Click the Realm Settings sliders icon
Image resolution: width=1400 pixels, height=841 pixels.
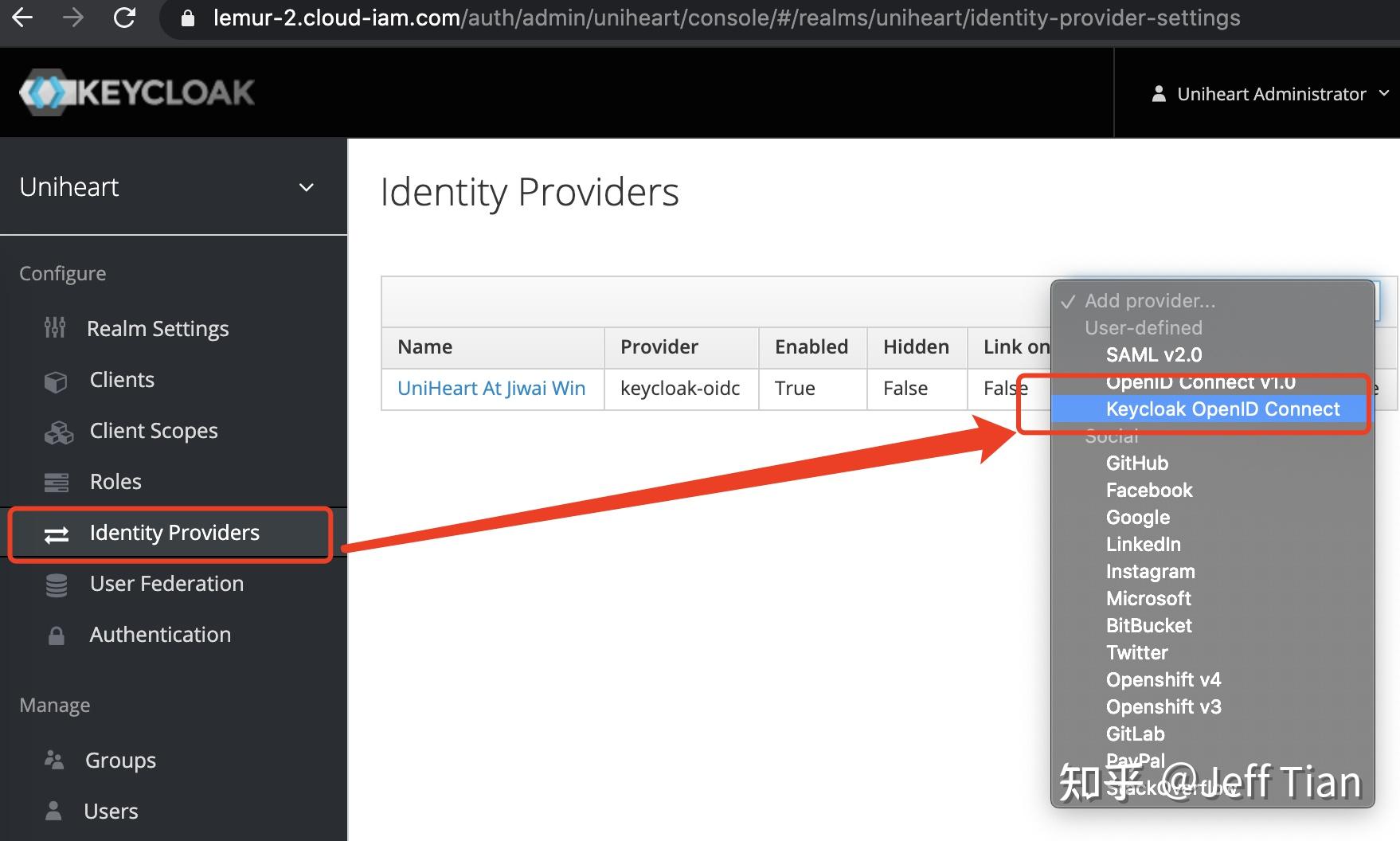(55, 327)
